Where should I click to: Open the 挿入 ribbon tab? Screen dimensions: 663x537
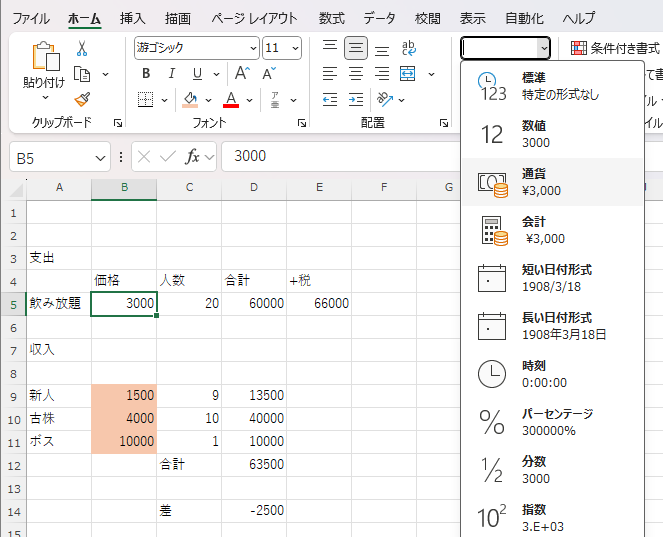[132, 18]
